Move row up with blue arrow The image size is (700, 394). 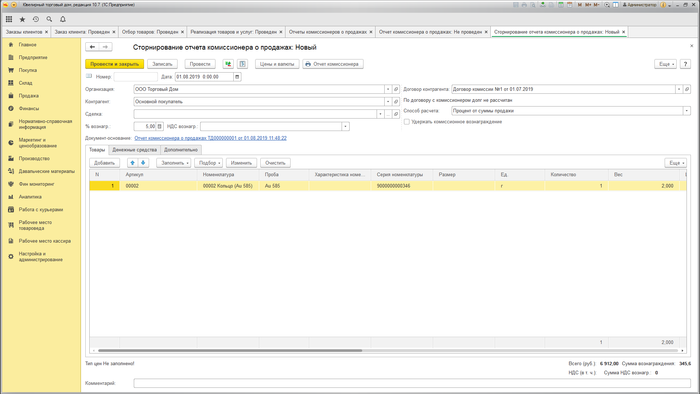coord(133,163)
